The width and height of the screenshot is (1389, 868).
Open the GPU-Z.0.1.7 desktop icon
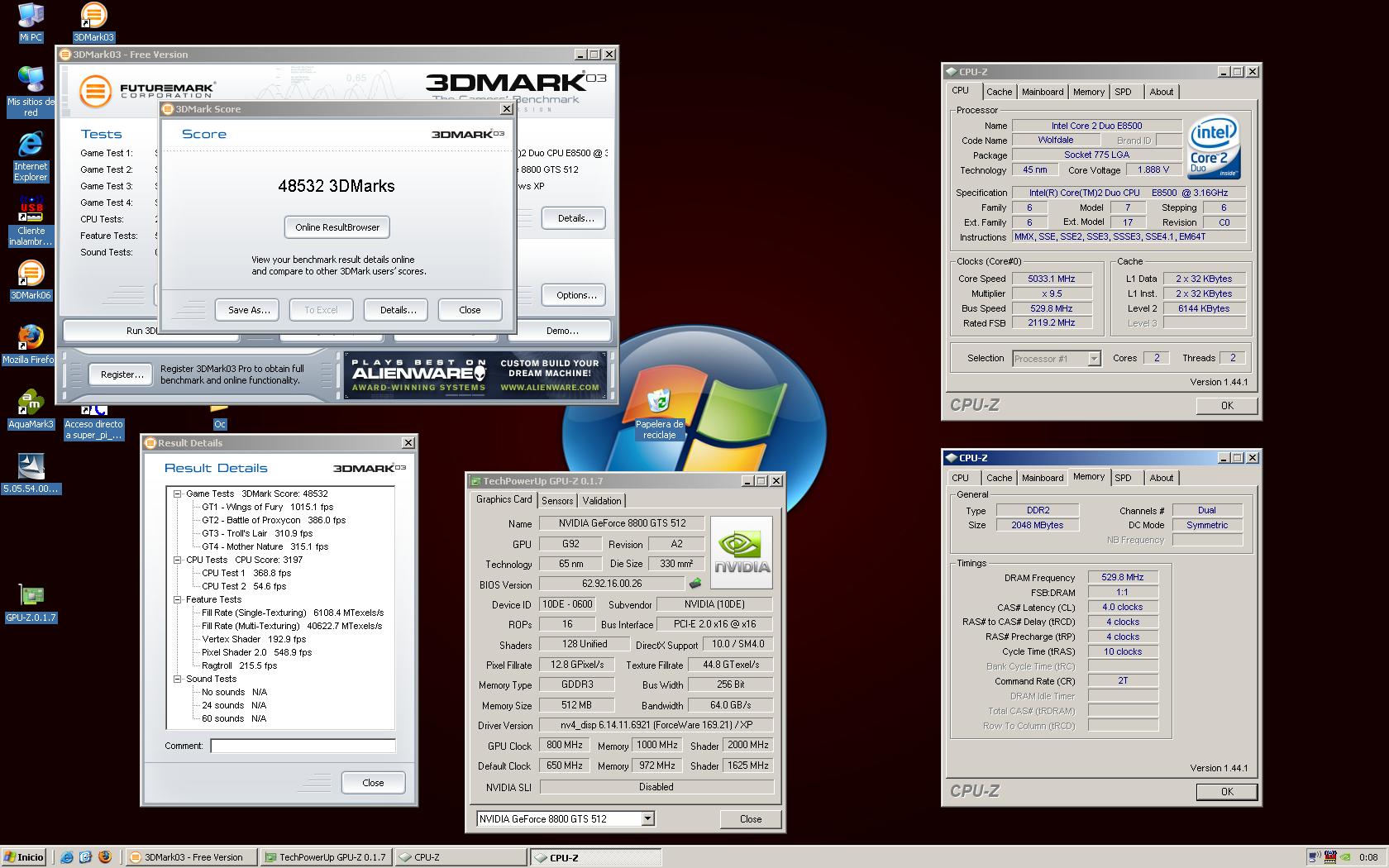[31, 603]
